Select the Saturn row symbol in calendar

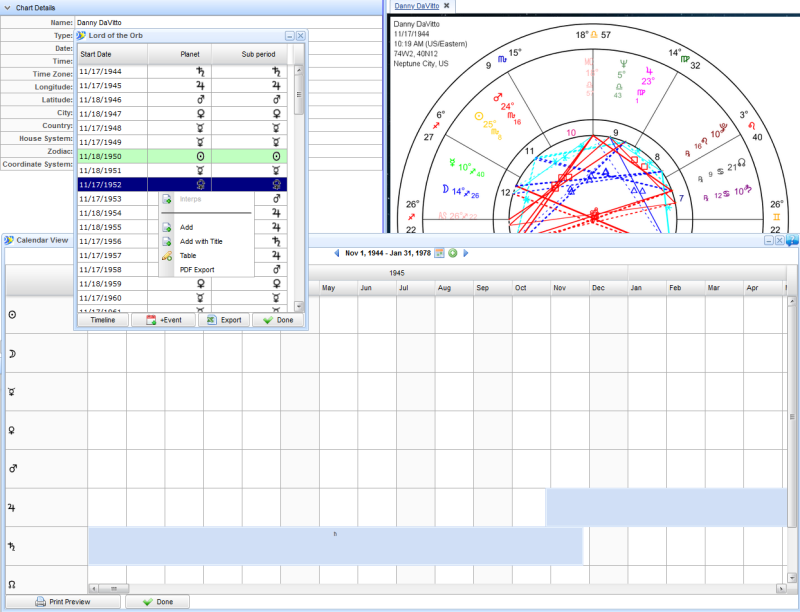pos(12,545)
